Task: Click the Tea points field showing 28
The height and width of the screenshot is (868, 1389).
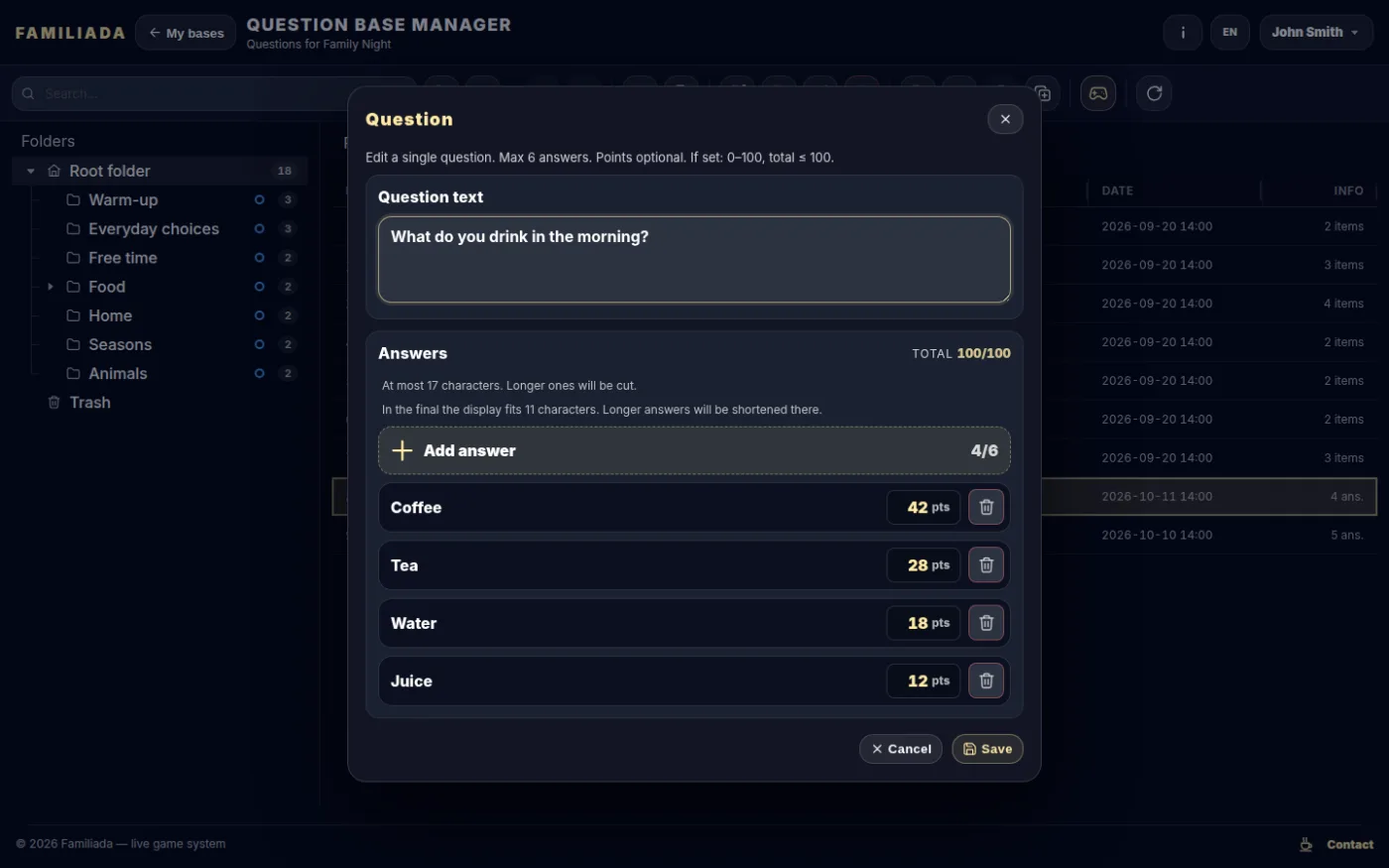Action: click(x=924, y=565)
